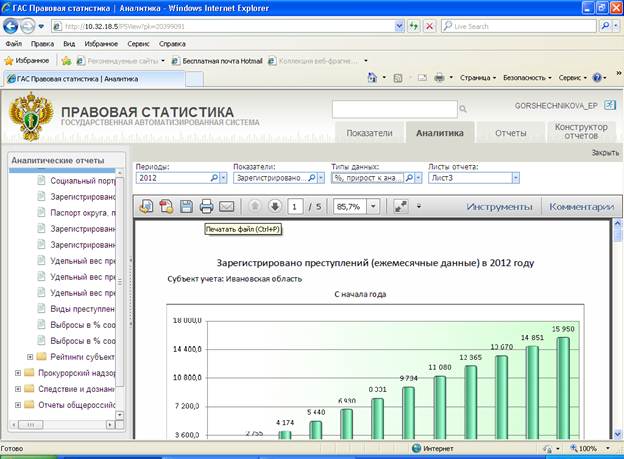
Task: Click the Add to favorites bar icon
Action: point(66,61)
